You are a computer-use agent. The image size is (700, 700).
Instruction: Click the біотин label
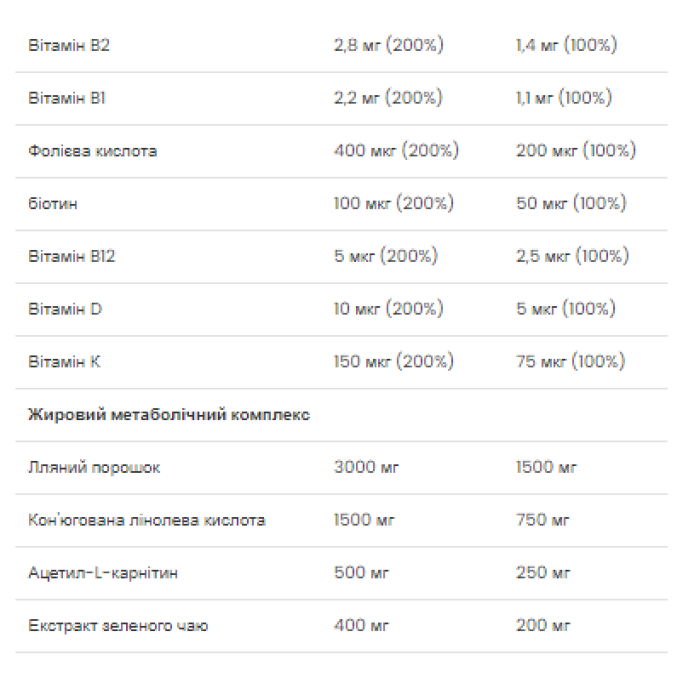pos(54,204)
